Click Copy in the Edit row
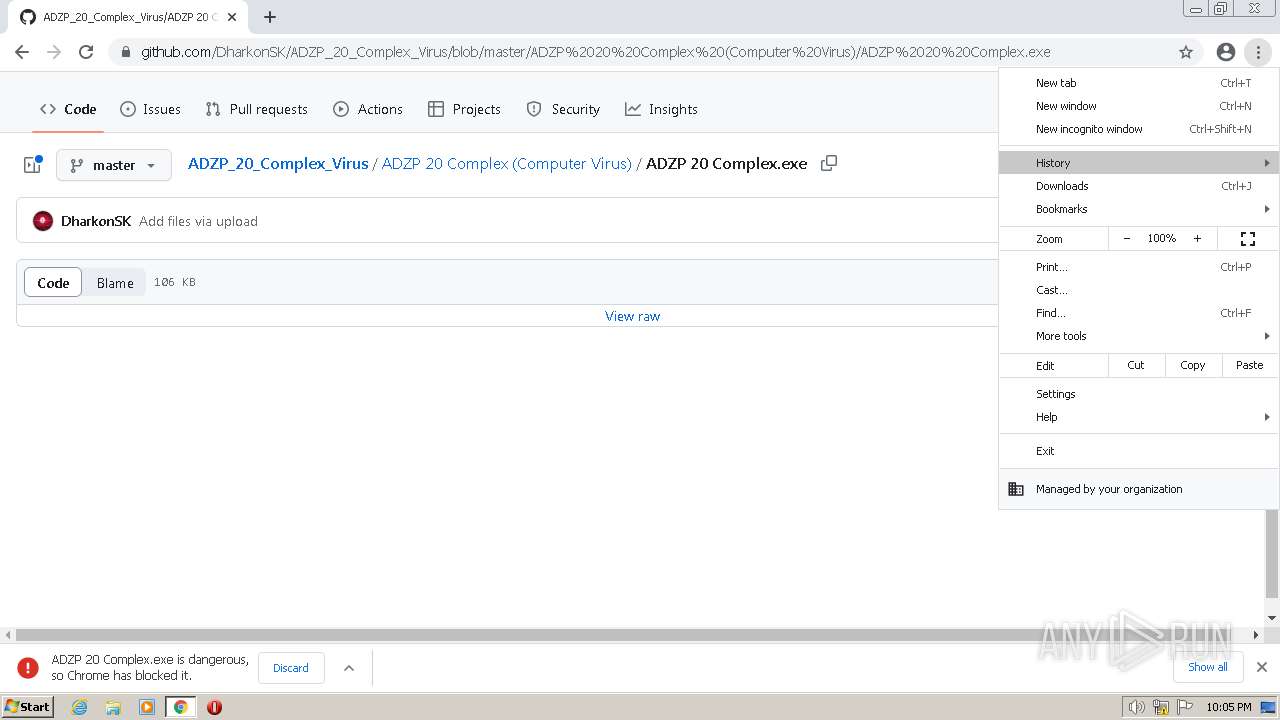The height and width of the screenshot is (720, 1280). tap(1193, 365)
